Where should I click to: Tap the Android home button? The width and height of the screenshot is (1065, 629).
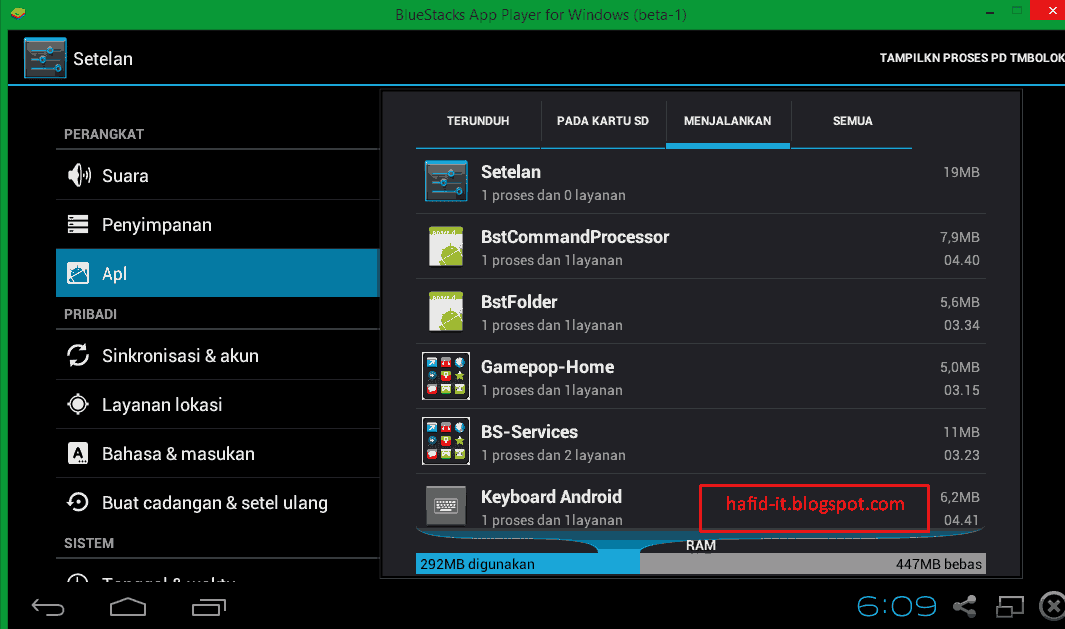[x=128, y=607]
